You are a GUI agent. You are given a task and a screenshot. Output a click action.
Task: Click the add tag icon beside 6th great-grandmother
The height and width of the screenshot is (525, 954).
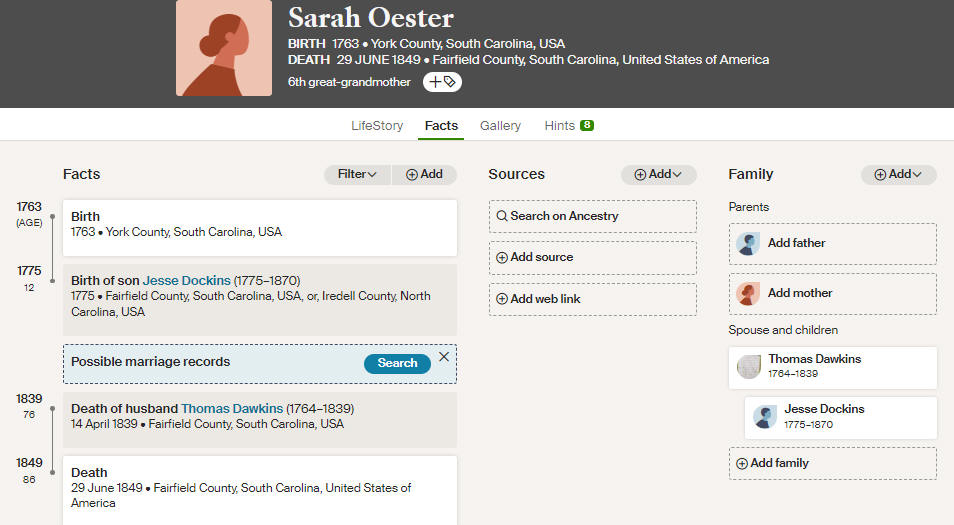442,82
